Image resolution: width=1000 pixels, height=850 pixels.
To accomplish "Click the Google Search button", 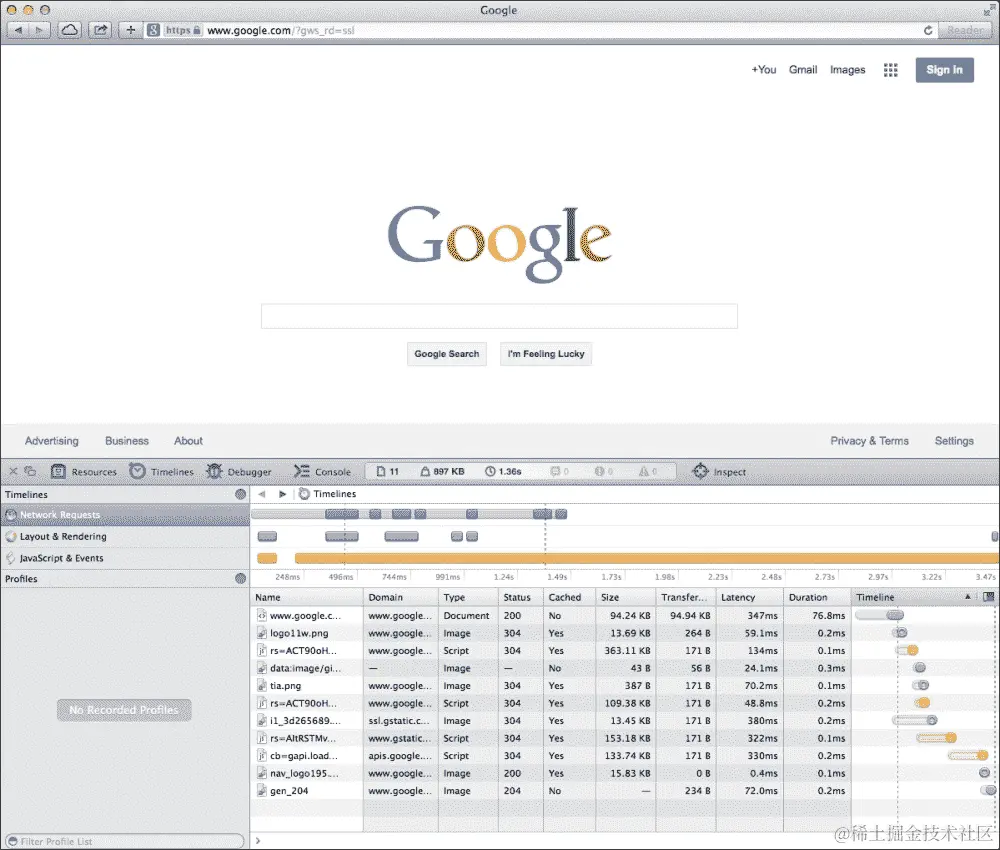I will (x=446, y=354).
